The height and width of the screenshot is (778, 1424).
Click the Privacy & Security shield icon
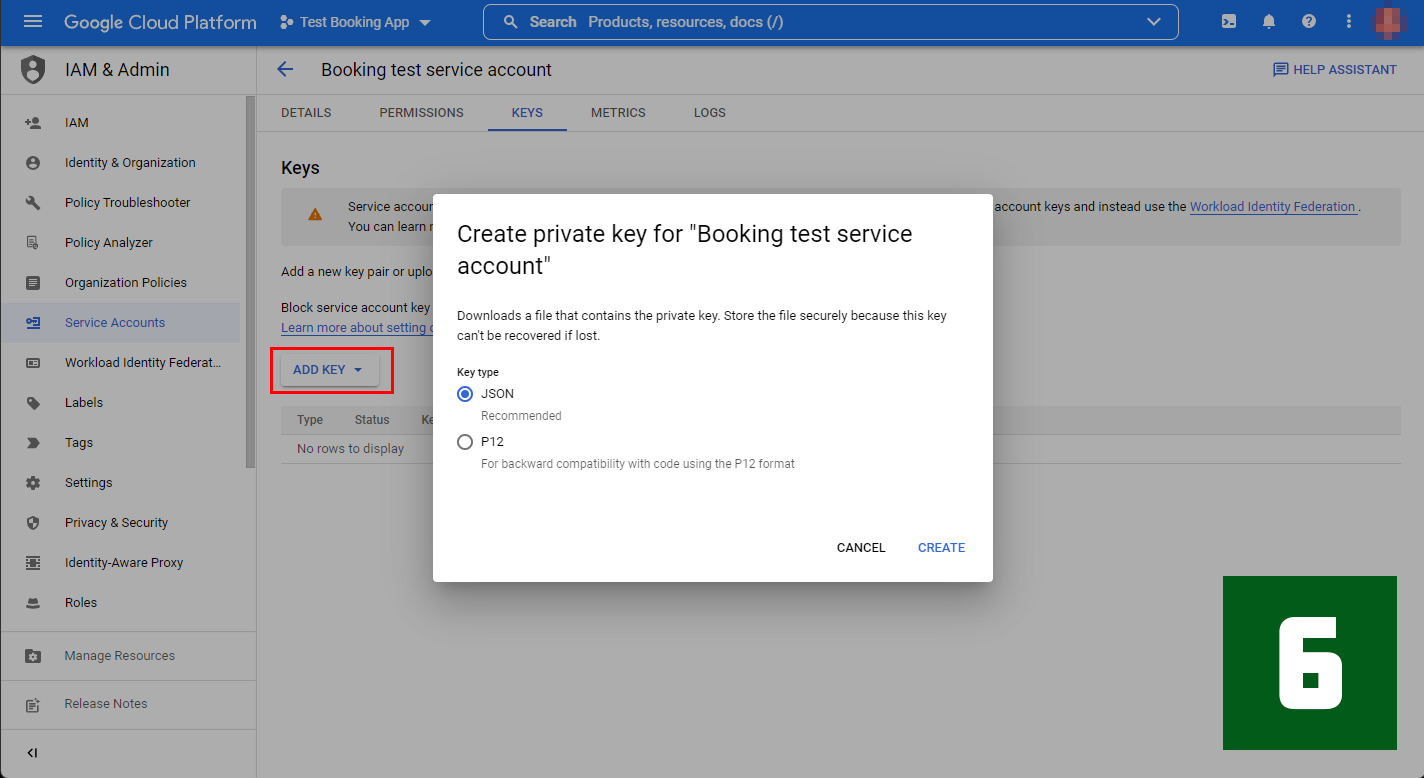pyautogui.click(x=33, y=522)
